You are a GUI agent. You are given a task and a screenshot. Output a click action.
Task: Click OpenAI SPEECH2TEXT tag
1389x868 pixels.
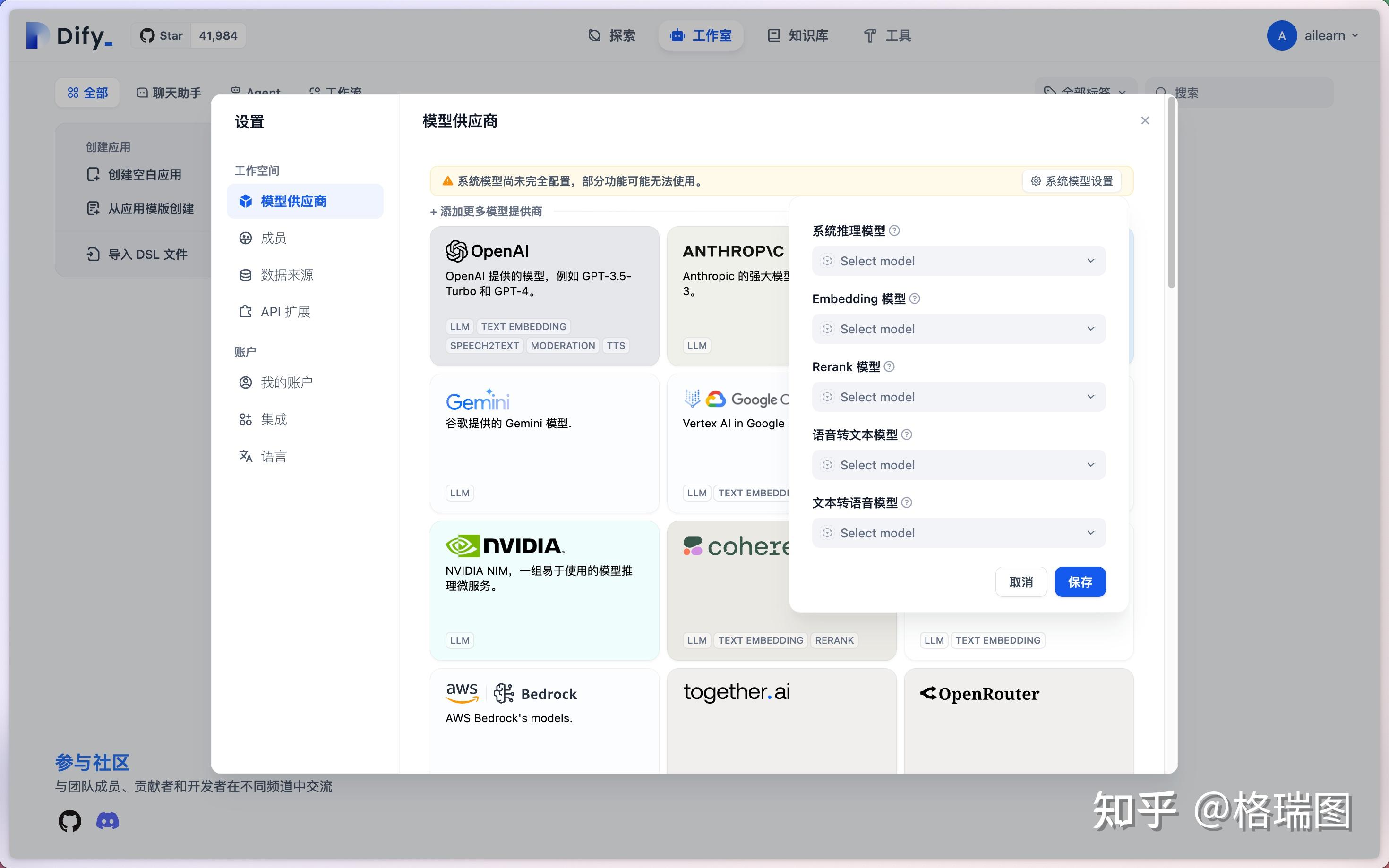click(x=485, y=346)
